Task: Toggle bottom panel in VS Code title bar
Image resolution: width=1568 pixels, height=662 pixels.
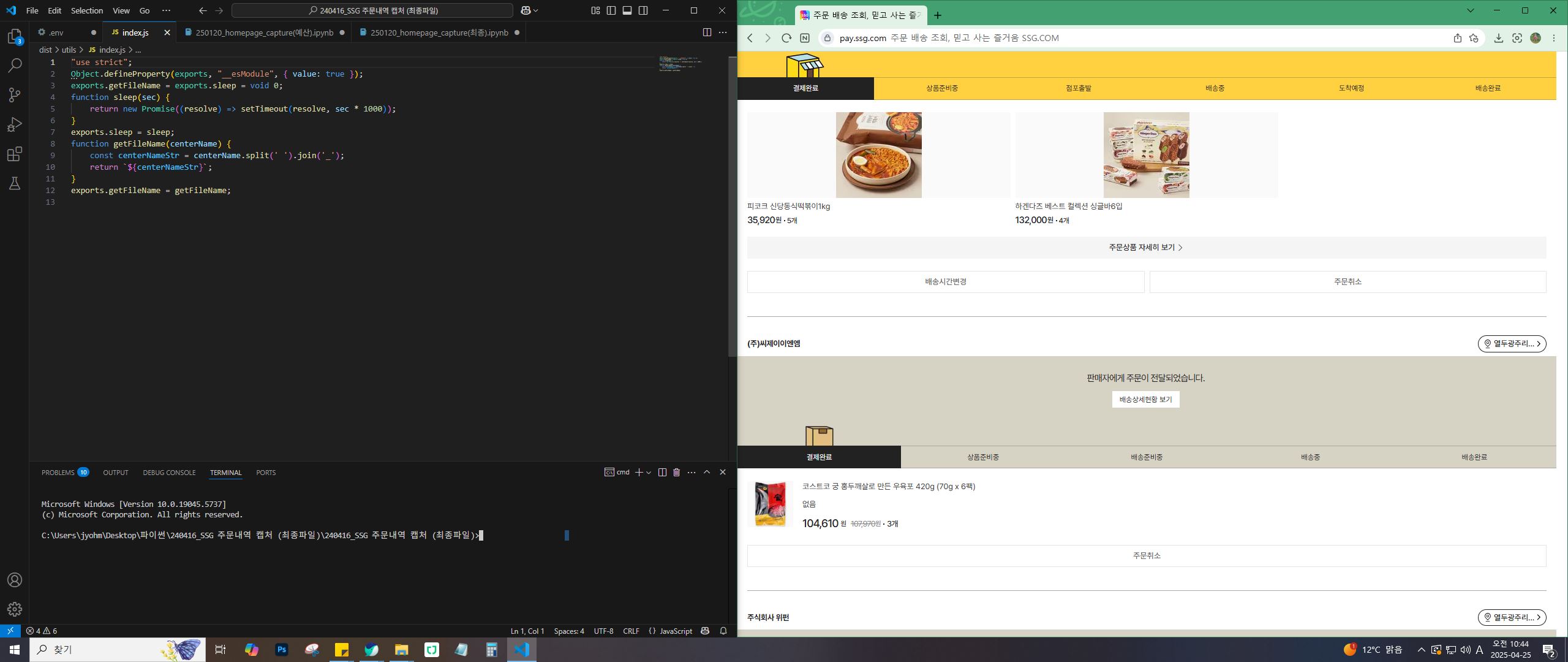Action: pos(627,10)
